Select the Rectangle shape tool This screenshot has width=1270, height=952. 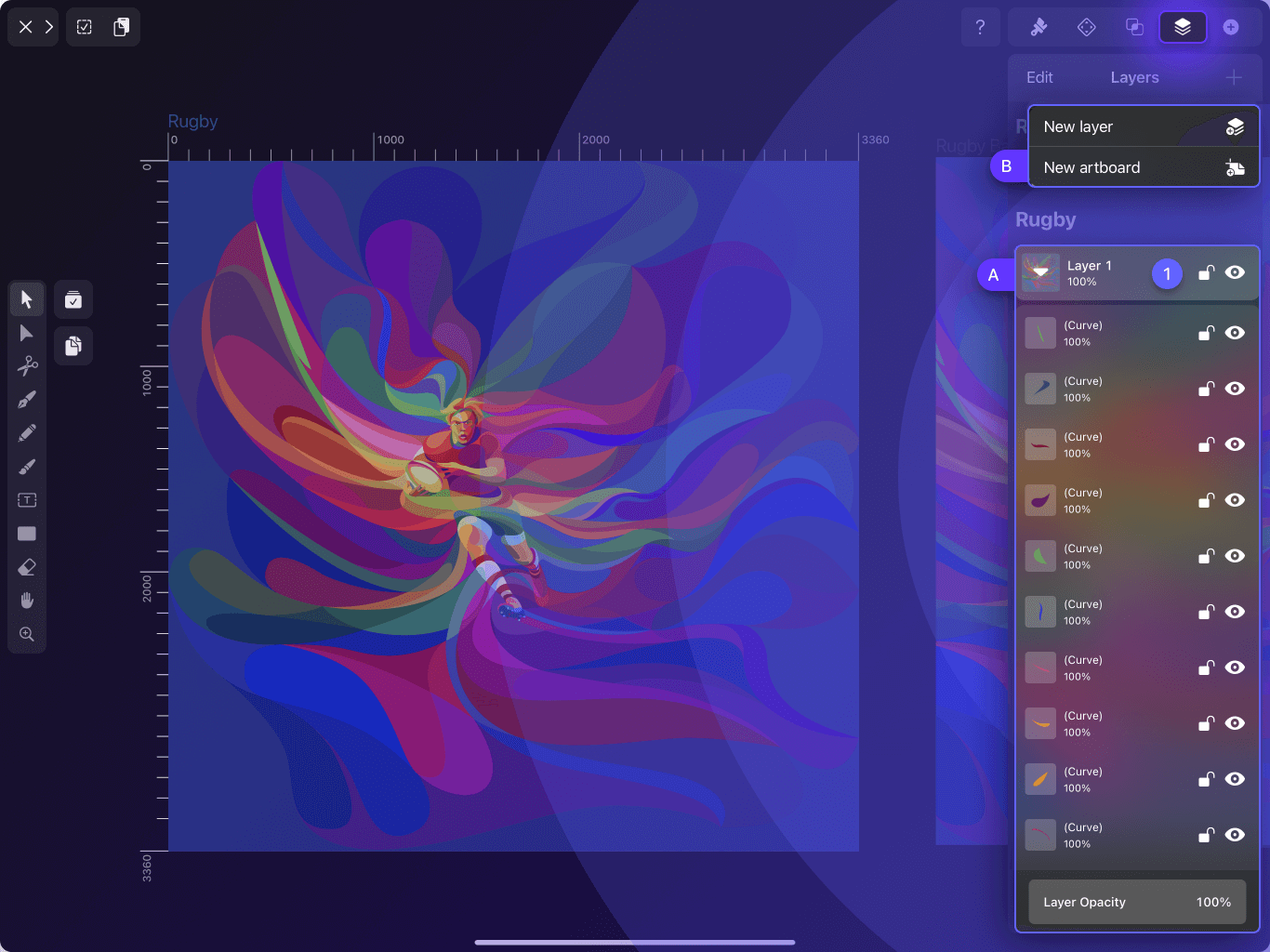[x=27, y=534]
